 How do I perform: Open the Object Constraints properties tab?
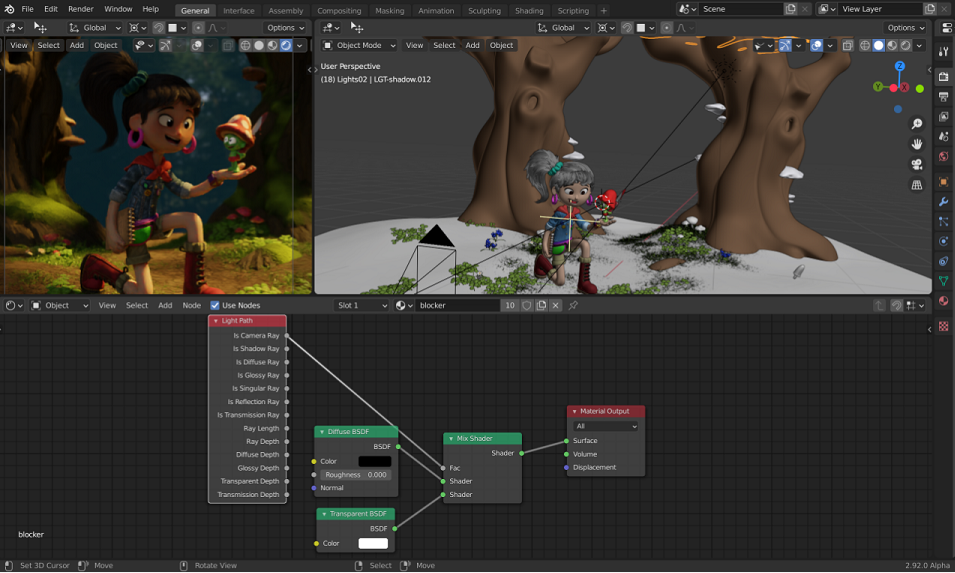(x=943, y=261)
